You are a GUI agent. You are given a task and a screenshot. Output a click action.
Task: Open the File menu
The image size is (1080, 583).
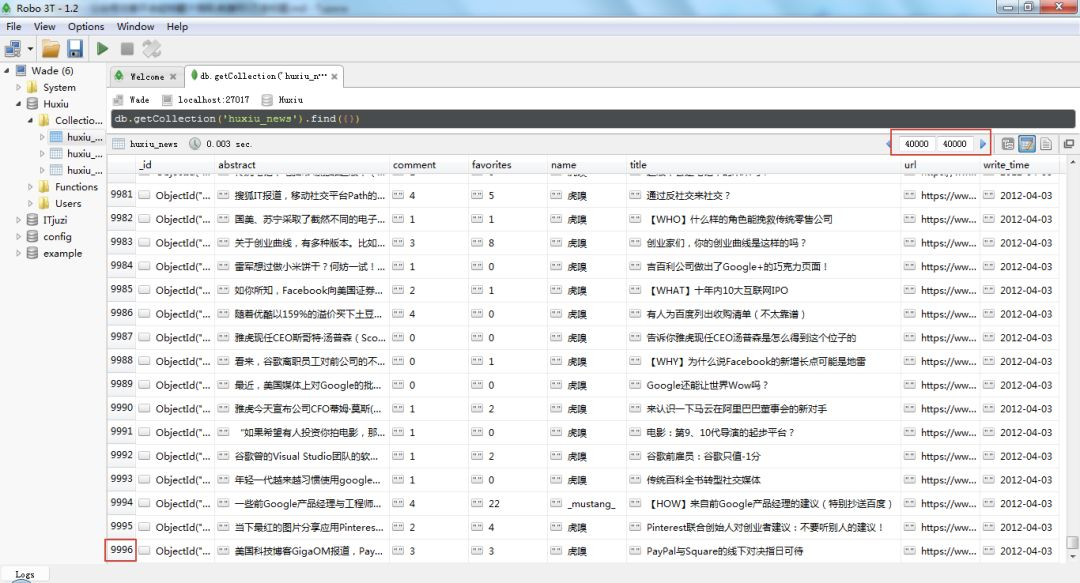14,26
